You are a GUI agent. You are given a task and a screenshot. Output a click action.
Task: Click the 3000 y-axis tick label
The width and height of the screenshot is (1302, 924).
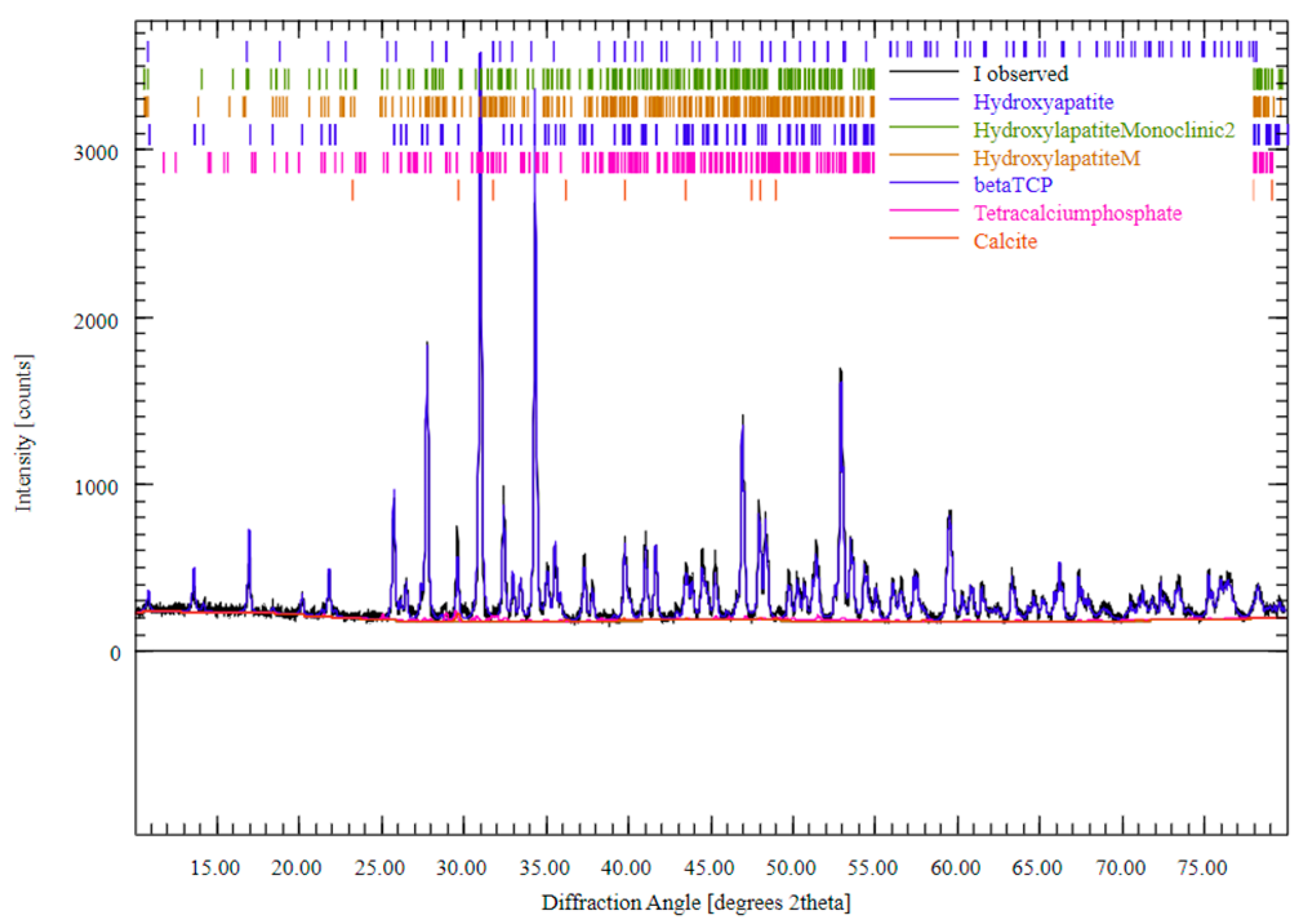tap(95, 153)
